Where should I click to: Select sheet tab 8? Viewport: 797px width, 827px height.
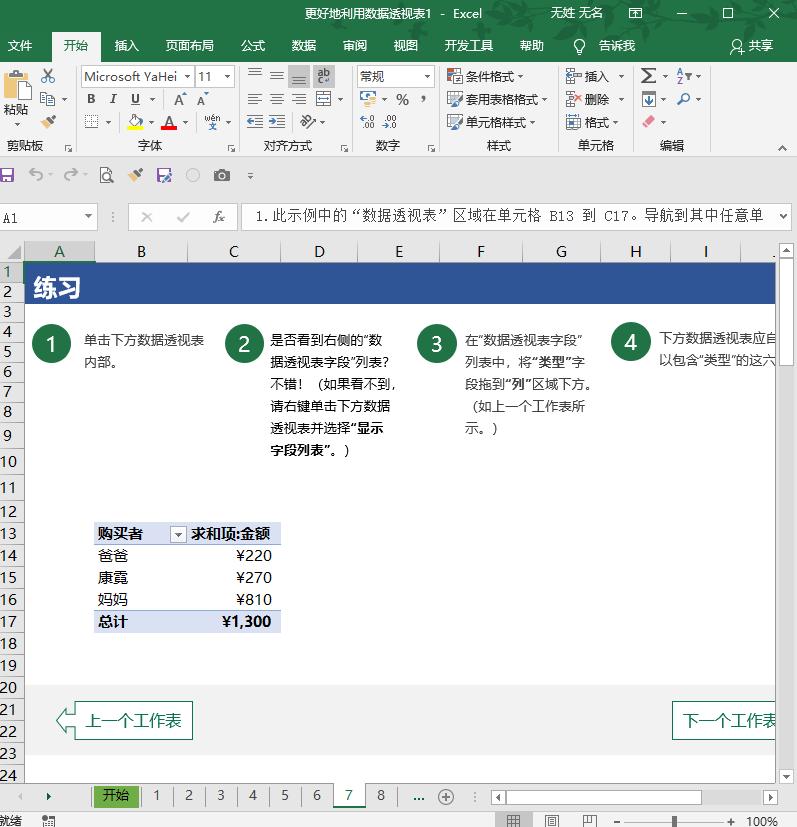[381, 795]
